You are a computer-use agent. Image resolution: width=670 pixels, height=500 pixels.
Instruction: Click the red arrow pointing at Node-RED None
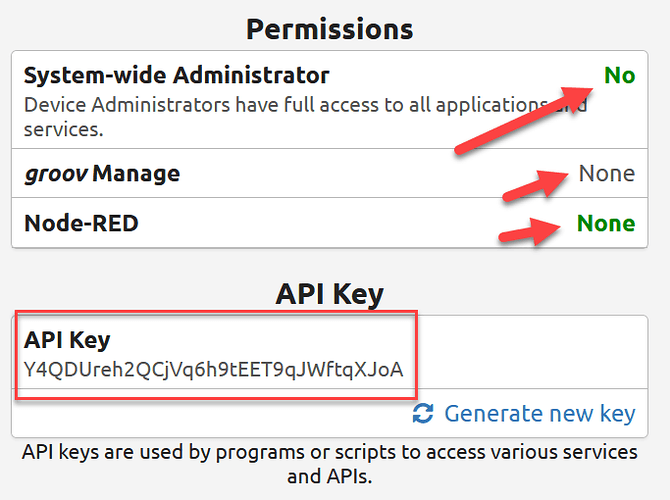pos(530,232)
